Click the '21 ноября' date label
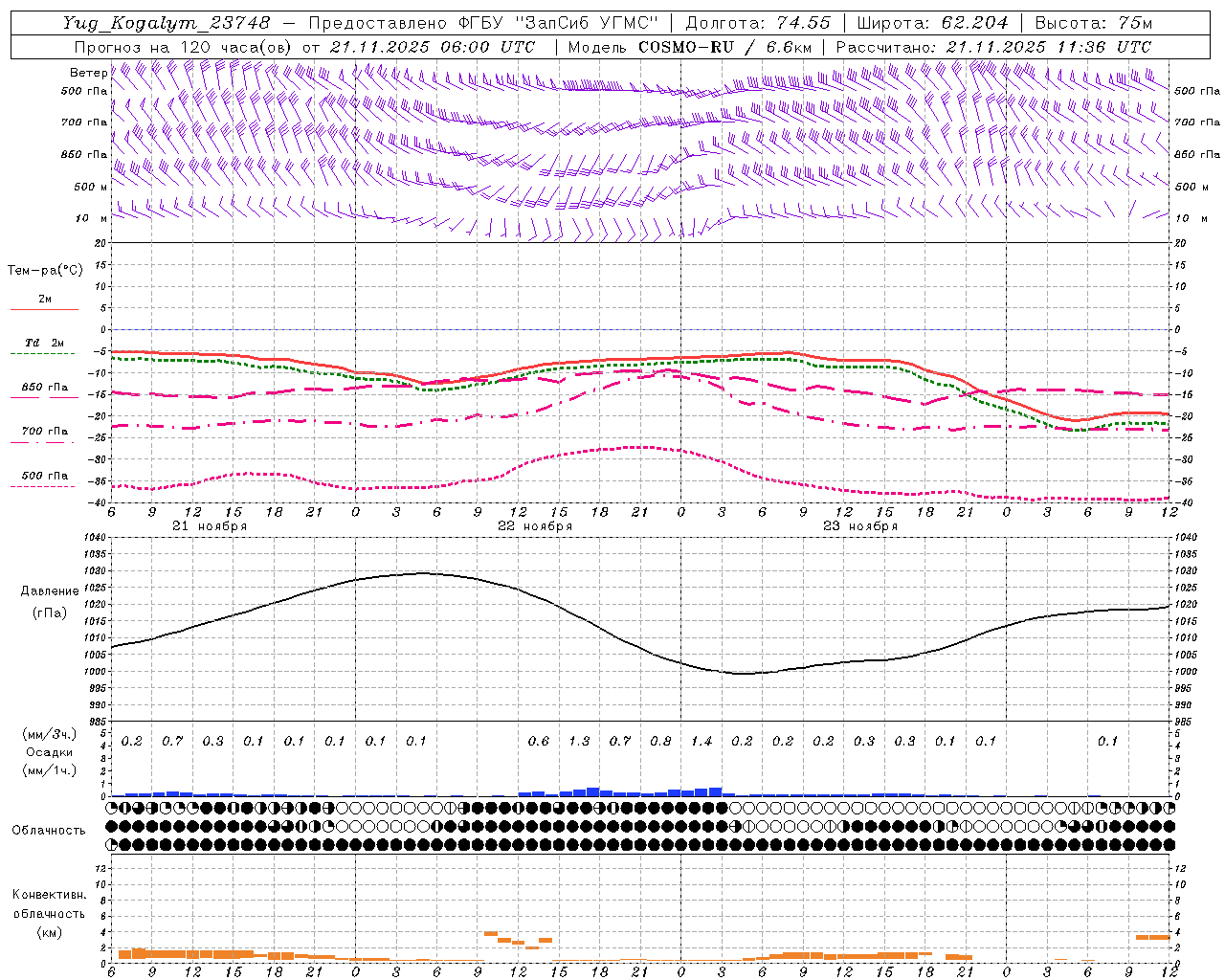Image resolution: width=1225 pixels, height=980 pixels. (x=210, y=526)
